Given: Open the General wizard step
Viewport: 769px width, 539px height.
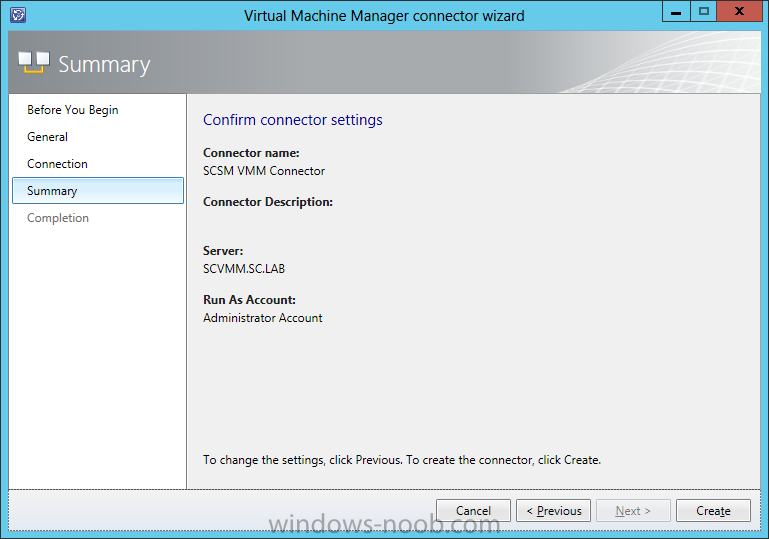Looking at the screenshot, I should (x=48, y=137).
